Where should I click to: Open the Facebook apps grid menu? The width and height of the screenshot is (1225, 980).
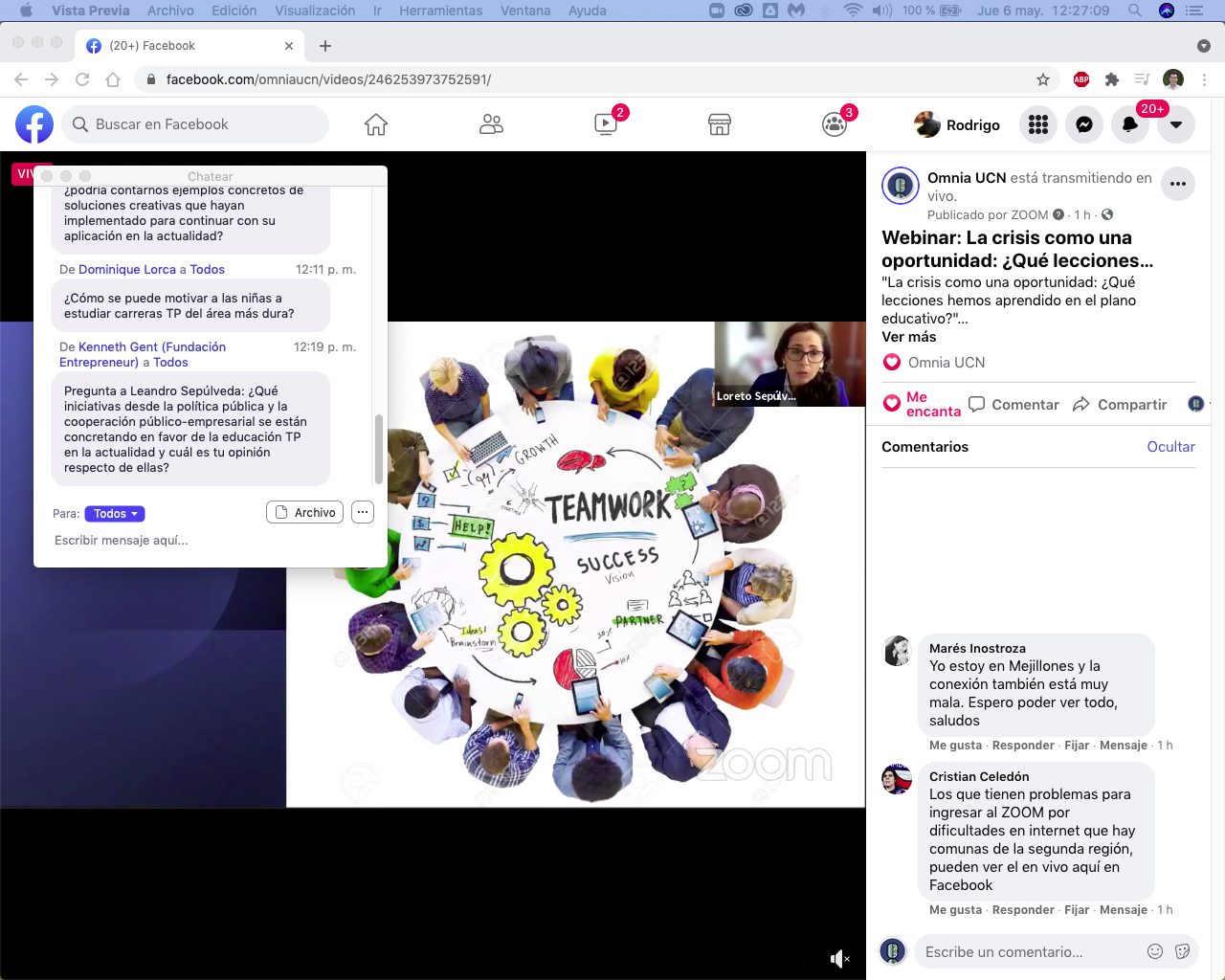(1038, 124)
